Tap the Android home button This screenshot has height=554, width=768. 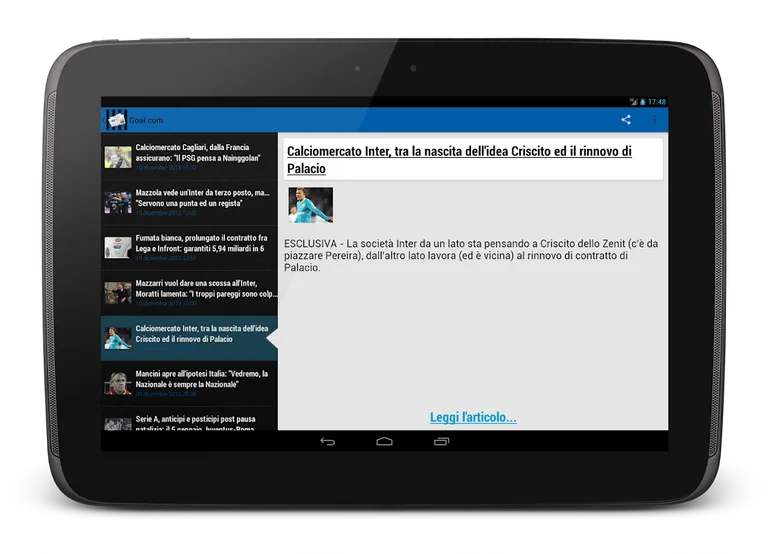click(384, 441)
